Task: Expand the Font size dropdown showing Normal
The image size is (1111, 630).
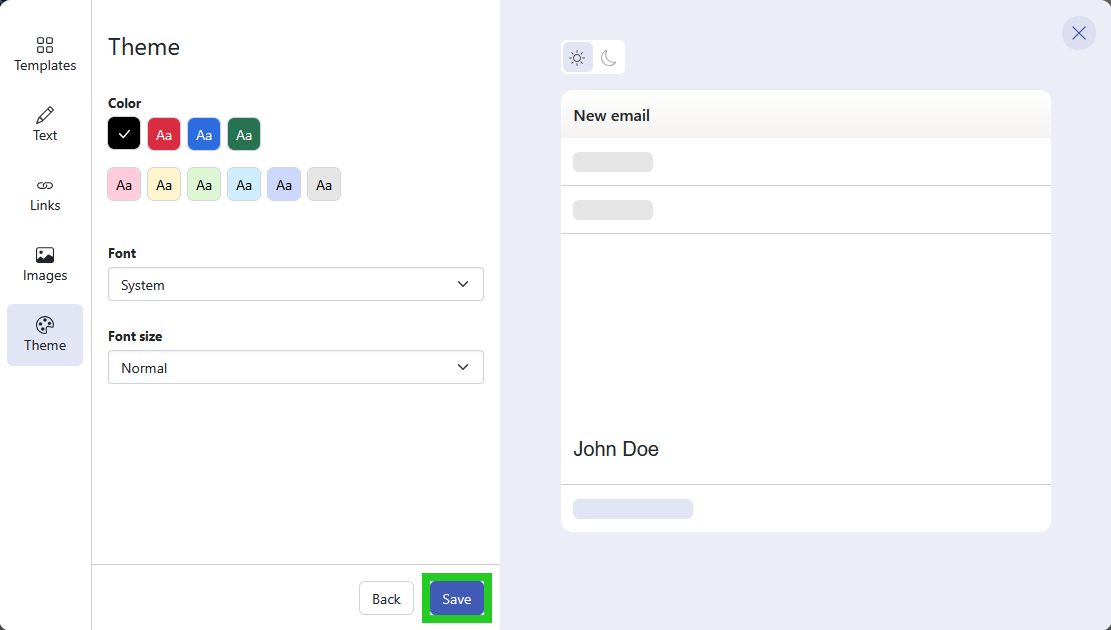Action: 295,367
